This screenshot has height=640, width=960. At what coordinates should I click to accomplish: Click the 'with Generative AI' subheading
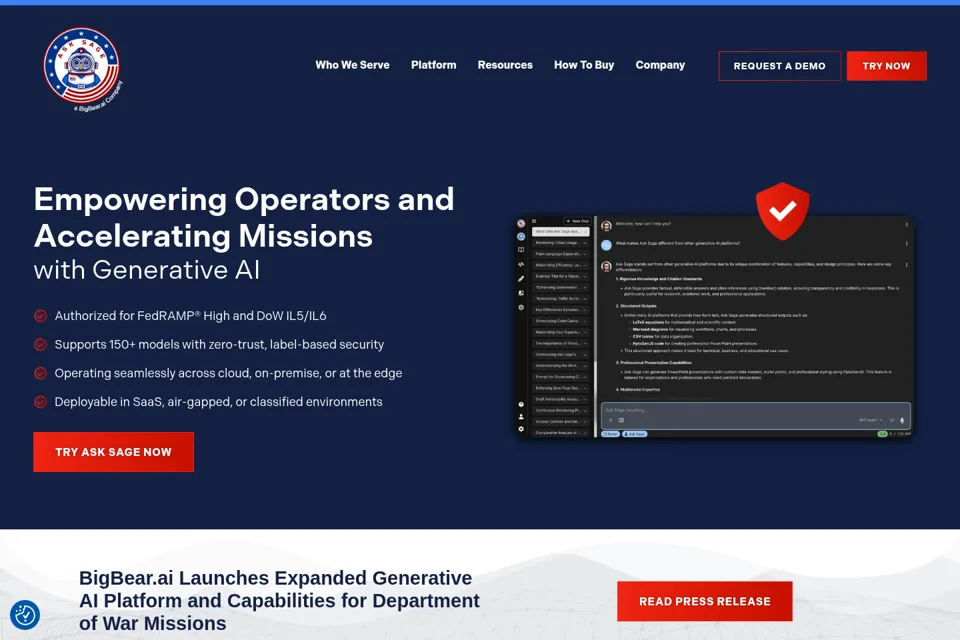(x=147, y=270)
